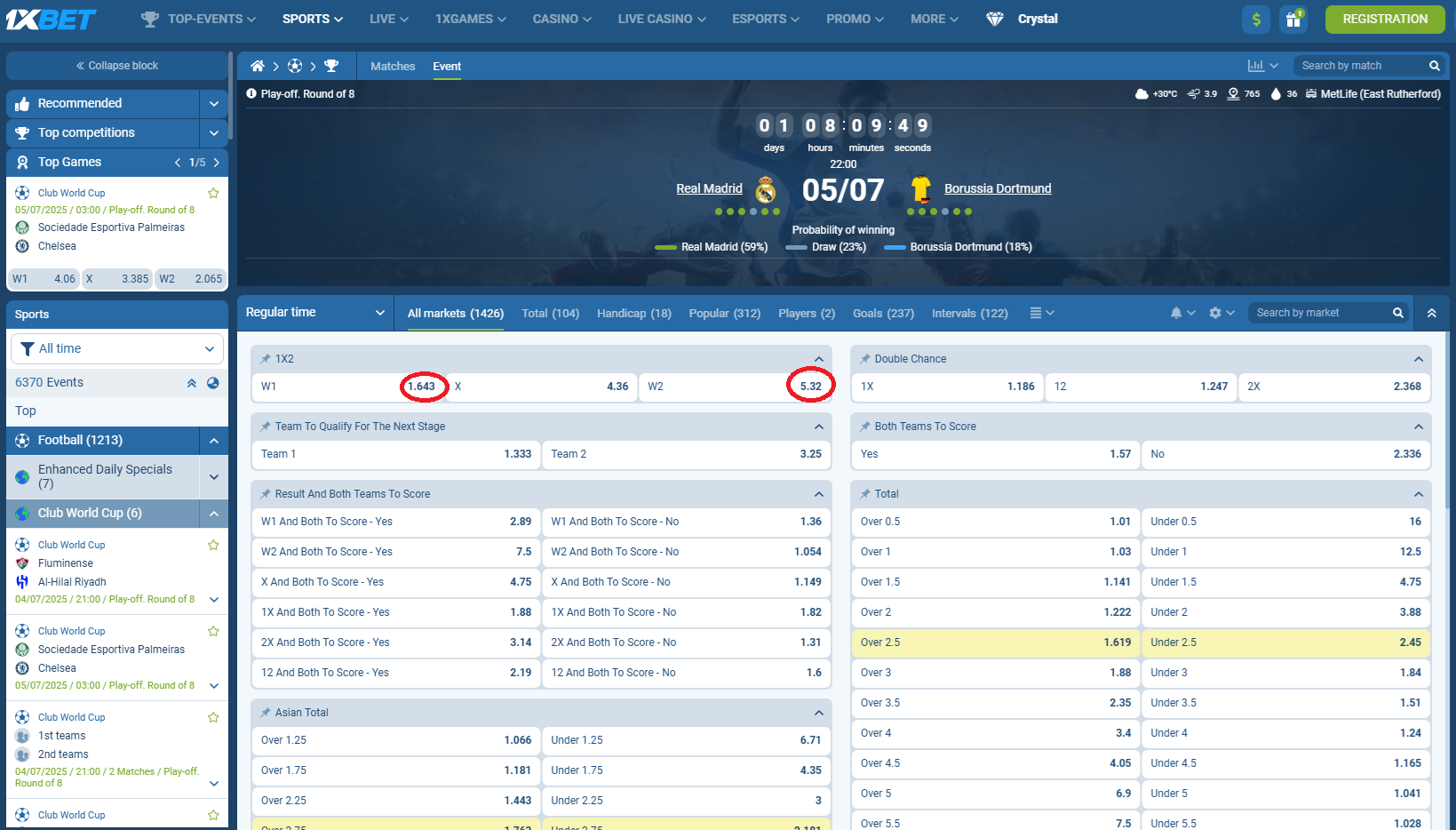Click the search by match magnifier
1456x830 pixels.
[x=1435, y=66]
